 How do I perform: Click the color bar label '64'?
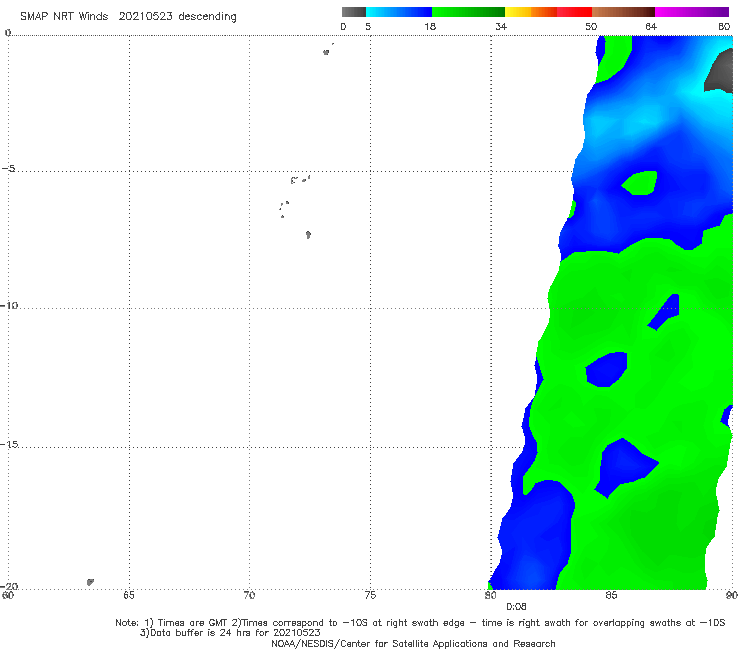coord(651,27)
